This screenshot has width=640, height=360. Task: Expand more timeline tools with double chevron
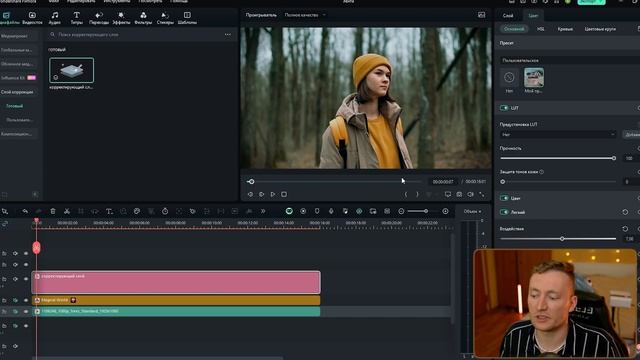pyautogui.click(x=263, y=211)
